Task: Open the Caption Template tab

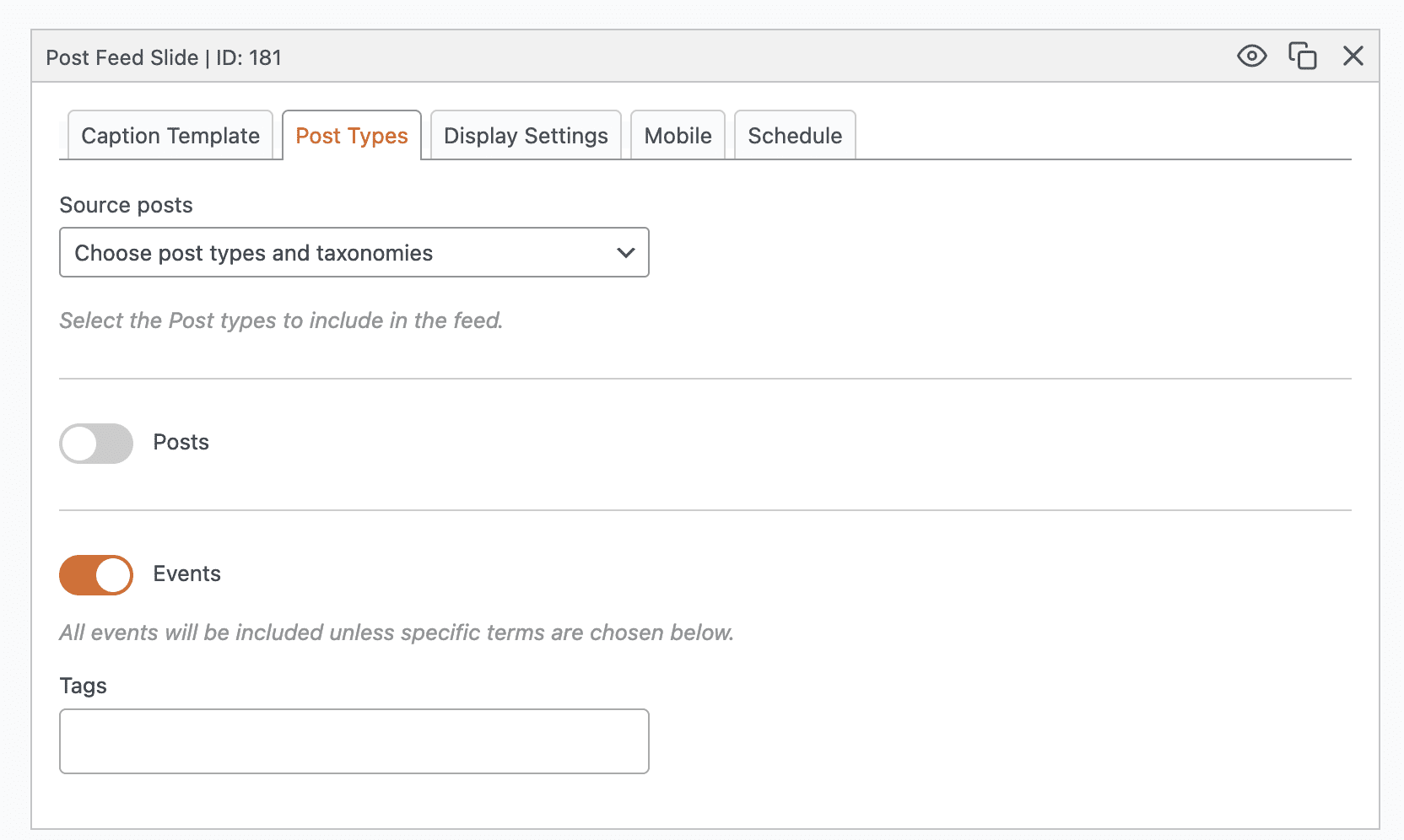Action: coord(170,136)
